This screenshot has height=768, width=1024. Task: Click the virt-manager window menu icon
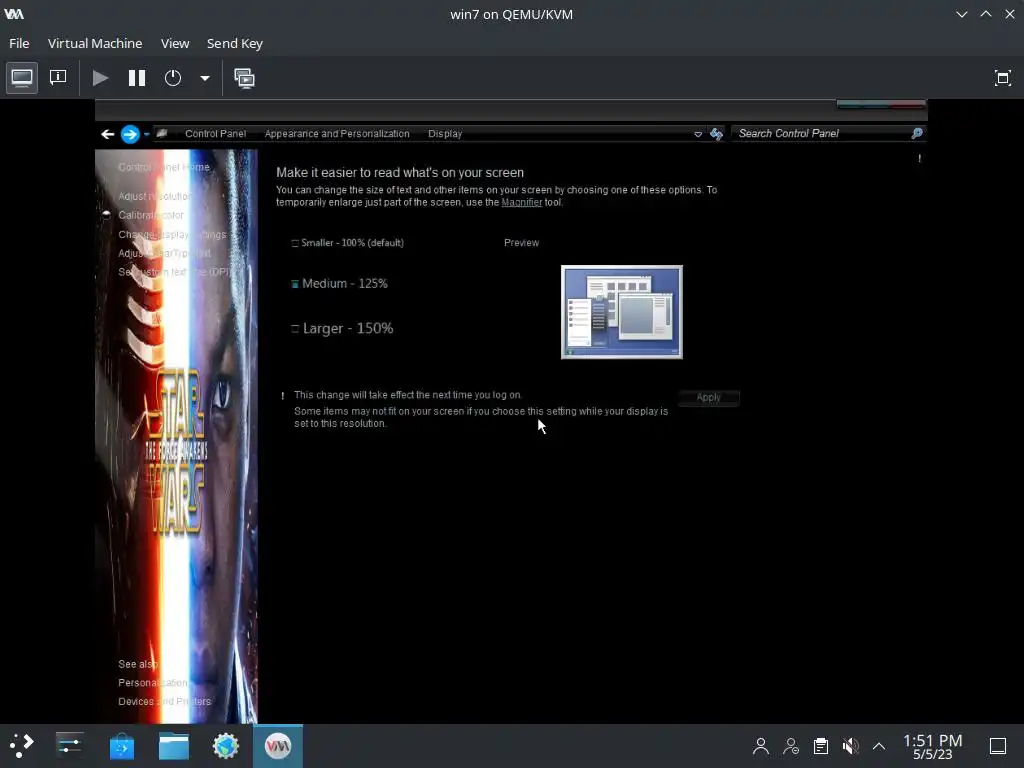click(14, 14)
